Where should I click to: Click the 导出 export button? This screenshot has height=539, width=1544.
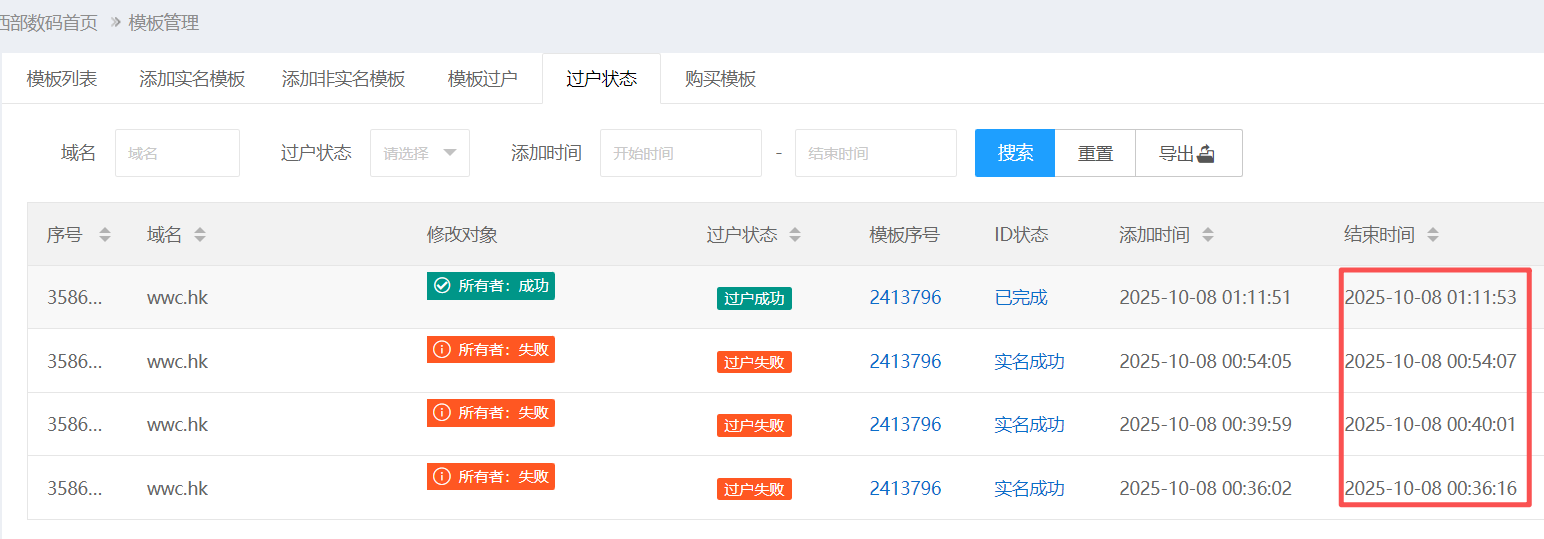click(1189, 153)
